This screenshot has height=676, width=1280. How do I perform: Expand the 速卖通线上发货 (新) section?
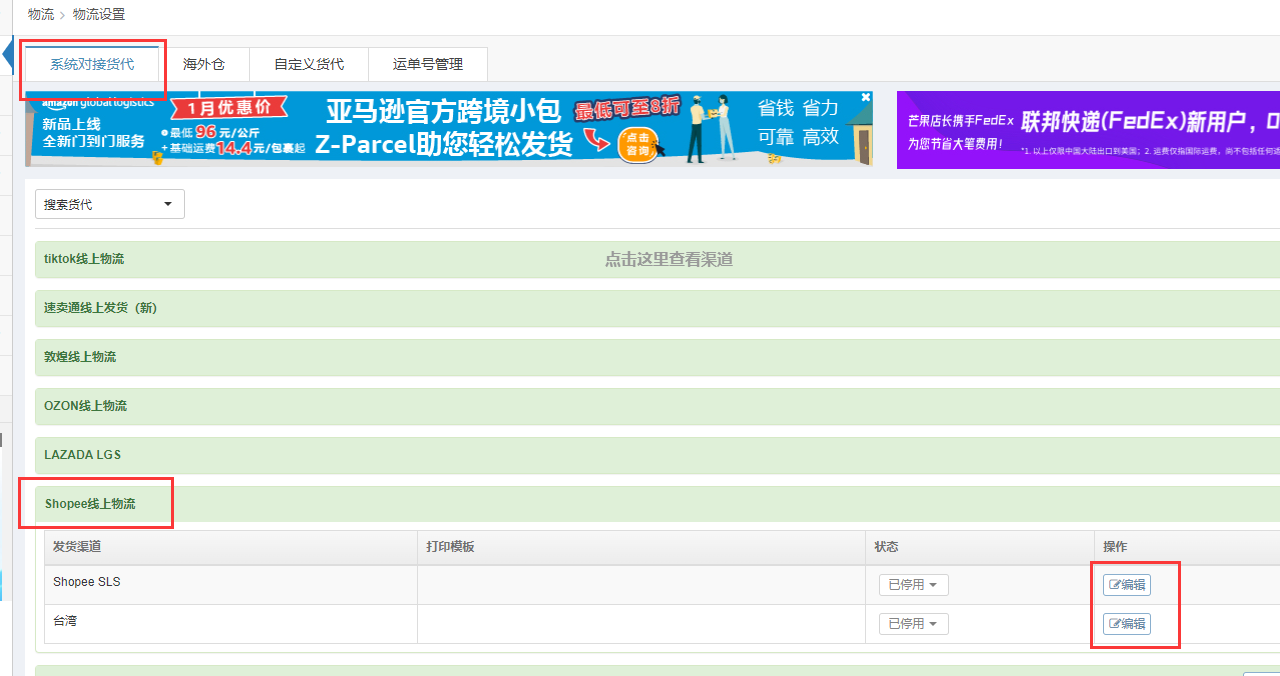[658, 308]
